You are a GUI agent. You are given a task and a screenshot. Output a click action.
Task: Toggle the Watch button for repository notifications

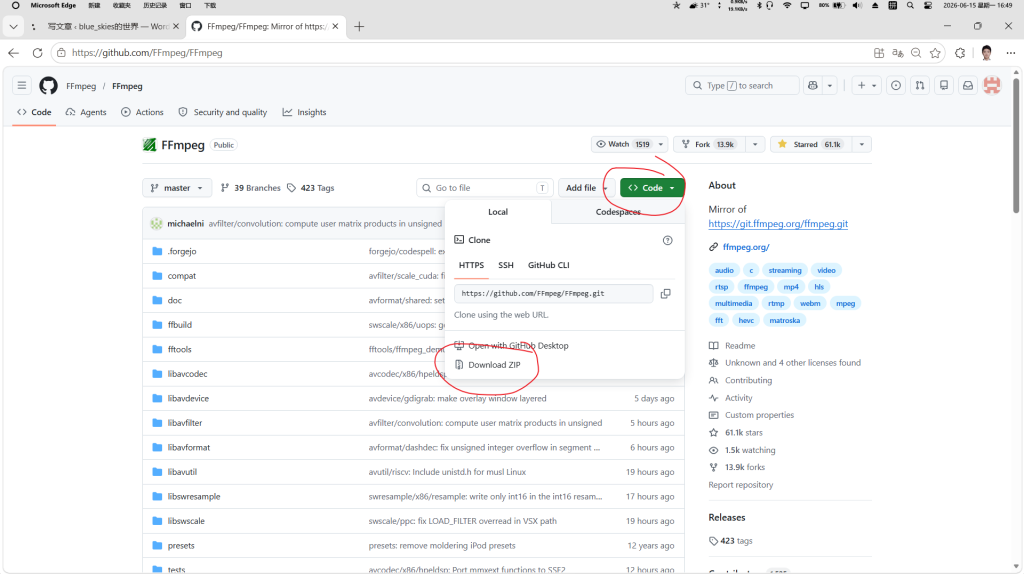click(623, 144)
